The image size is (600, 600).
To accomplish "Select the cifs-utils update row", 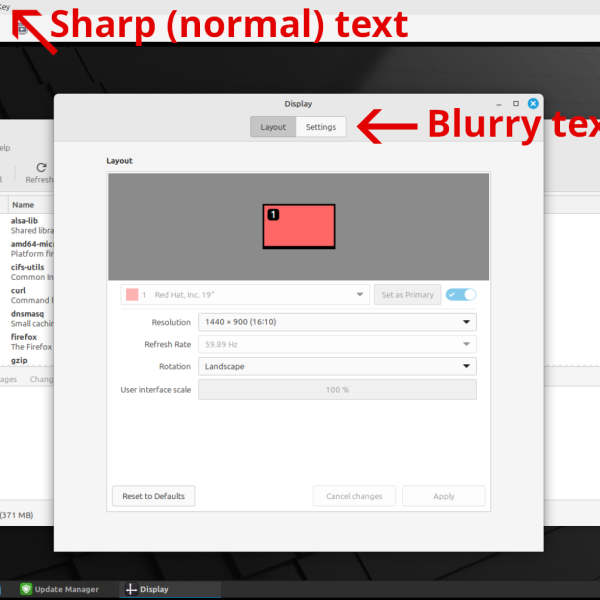I will pyautogui.click(x=27, y=272).
